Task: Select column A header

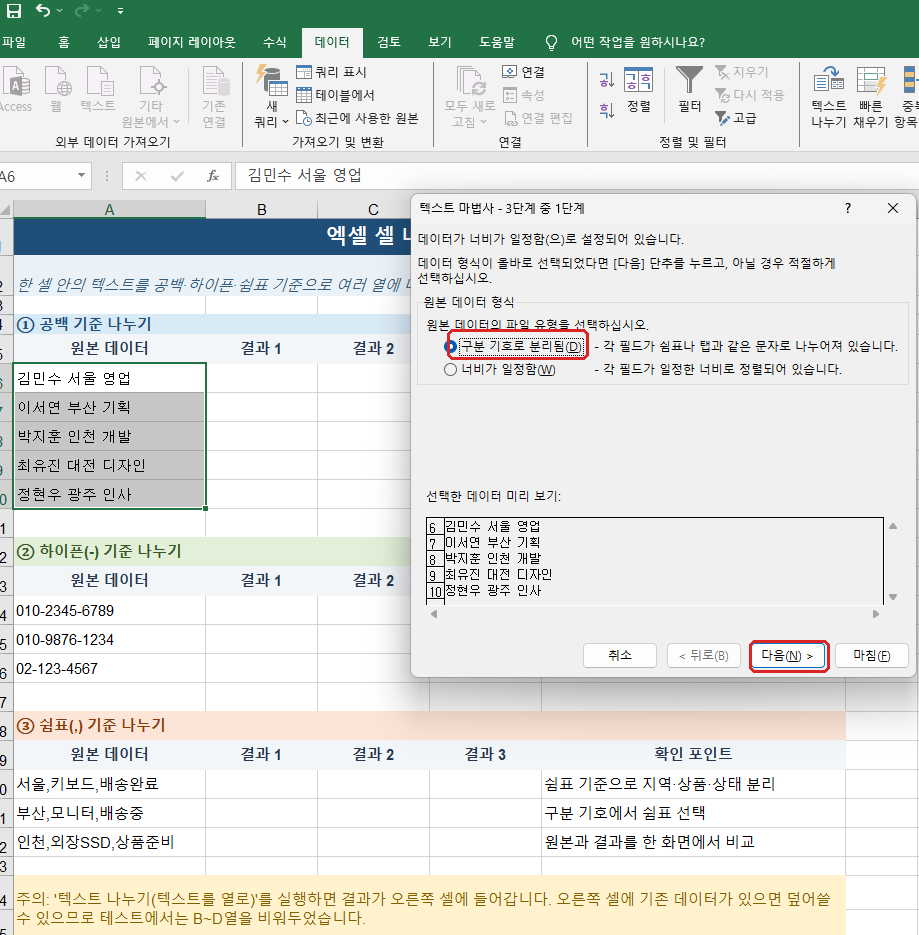Action: tap(109, 209)
